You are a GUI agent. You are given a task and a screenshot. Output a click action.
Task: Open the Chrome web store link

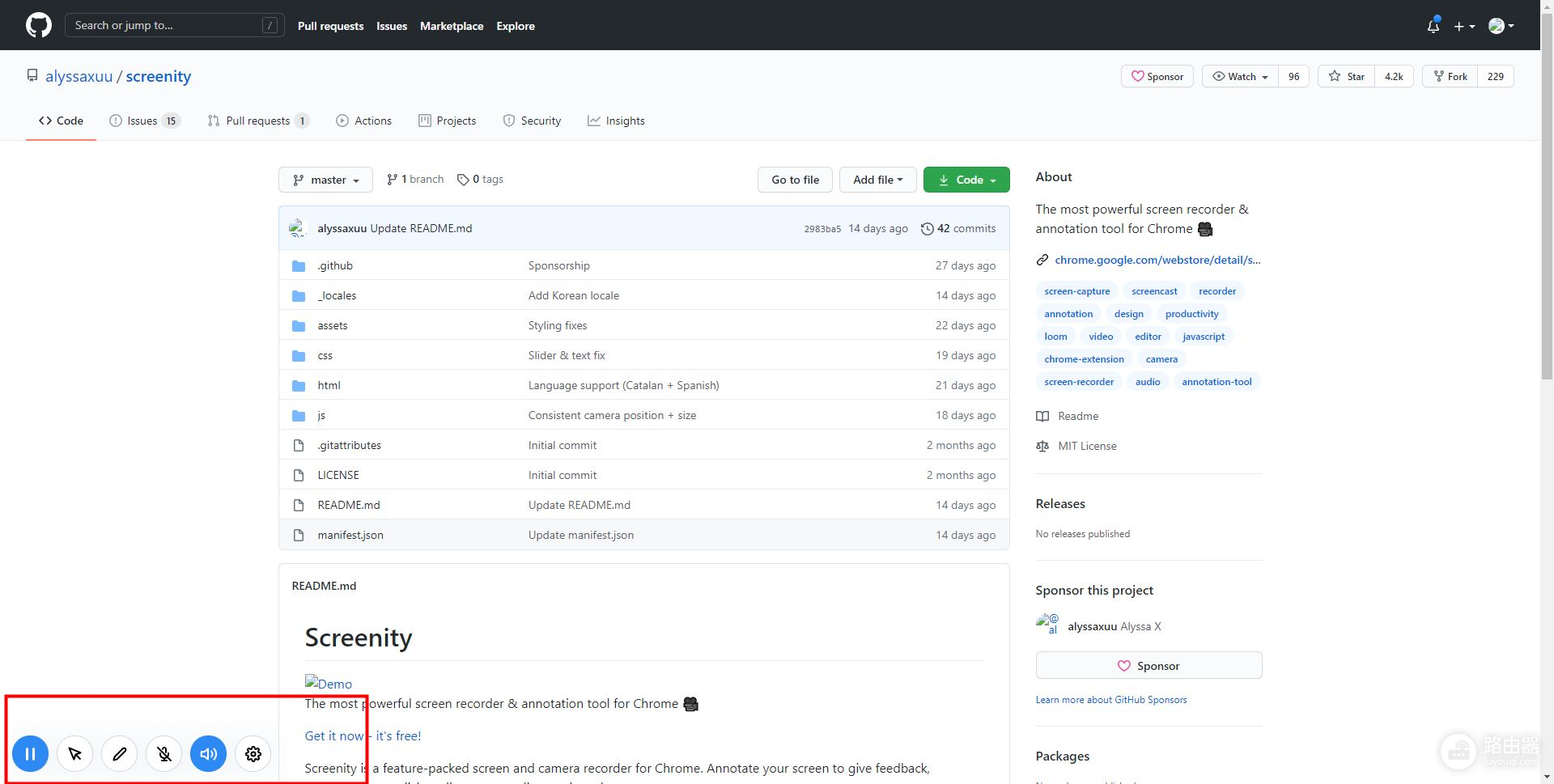[x=1157, y=260]
